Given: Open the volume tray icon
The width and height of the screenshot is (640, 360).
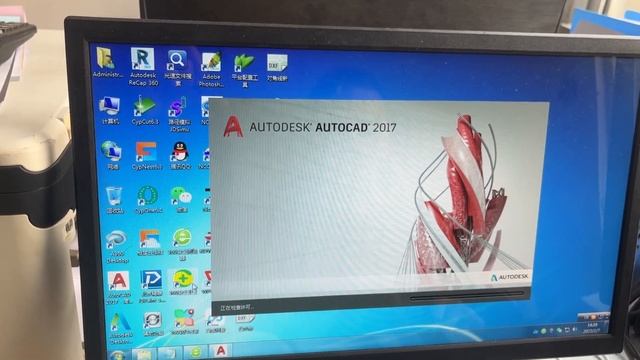Looking at the screenshot, I should click(574, 329).
